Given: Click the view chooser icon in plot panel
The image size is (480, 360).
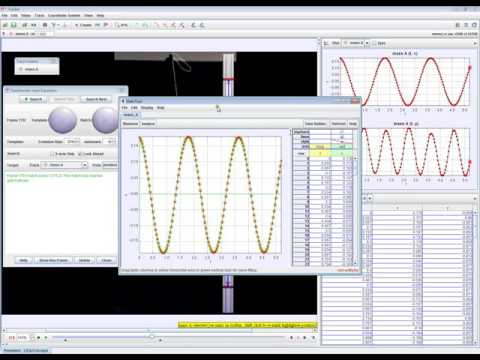Looking at the screenshot, I should (x=326, y=43).
